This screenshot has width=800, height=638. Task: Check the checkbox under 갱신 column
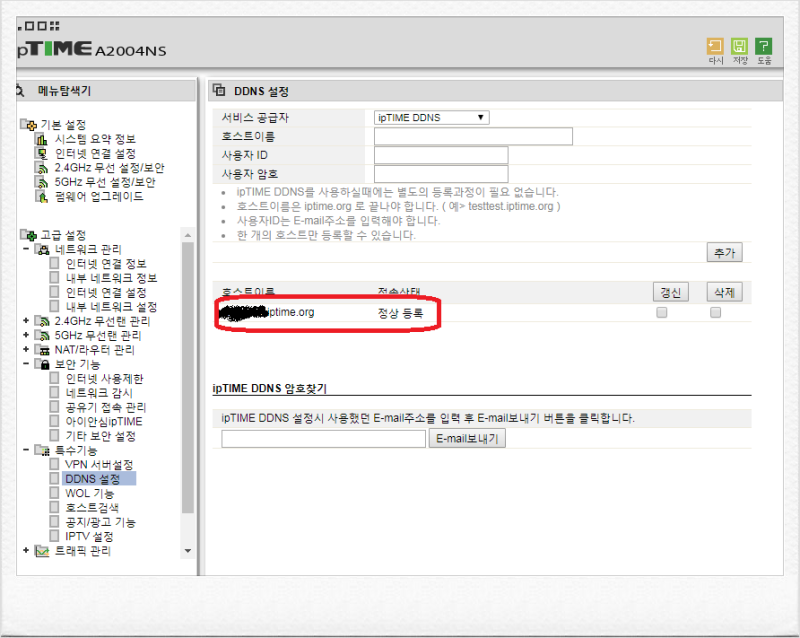click(662, 312)
